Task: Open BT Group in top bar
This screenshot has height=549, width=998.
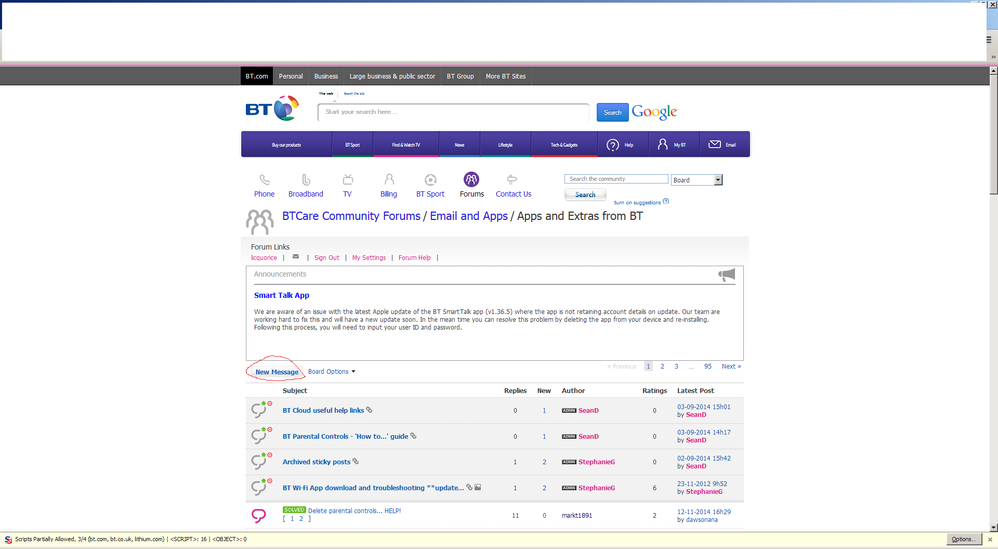Action: point(460,76)
